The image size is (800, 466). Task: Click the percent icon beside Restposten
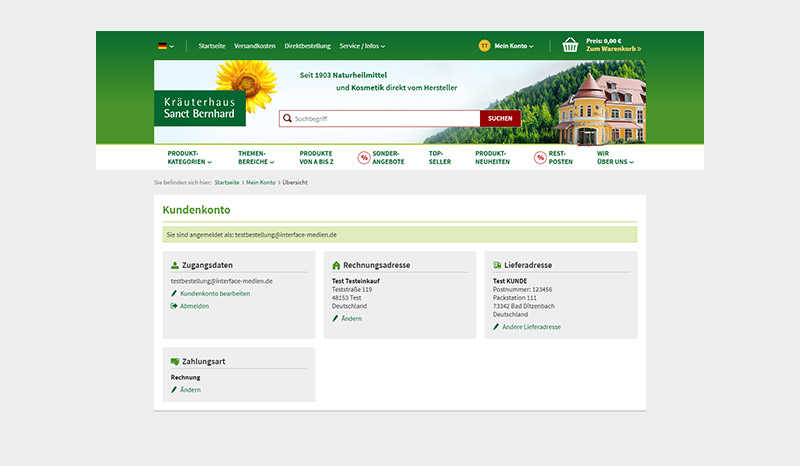540,157
